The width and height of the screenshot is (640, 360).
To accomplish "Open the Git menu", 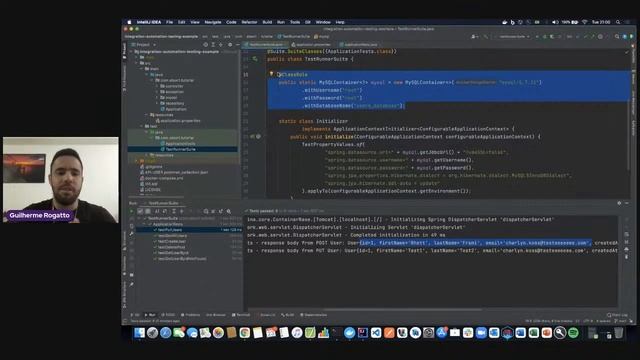I will point(308,22).
